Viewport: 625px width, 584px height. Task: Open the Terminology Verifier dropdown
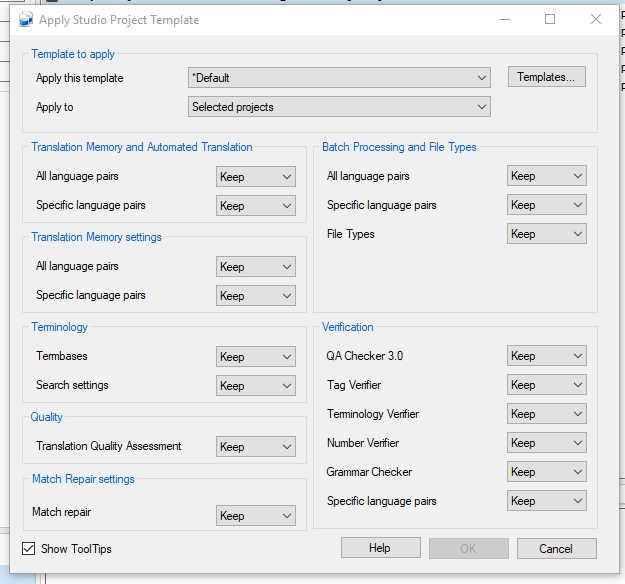[547, 414]
